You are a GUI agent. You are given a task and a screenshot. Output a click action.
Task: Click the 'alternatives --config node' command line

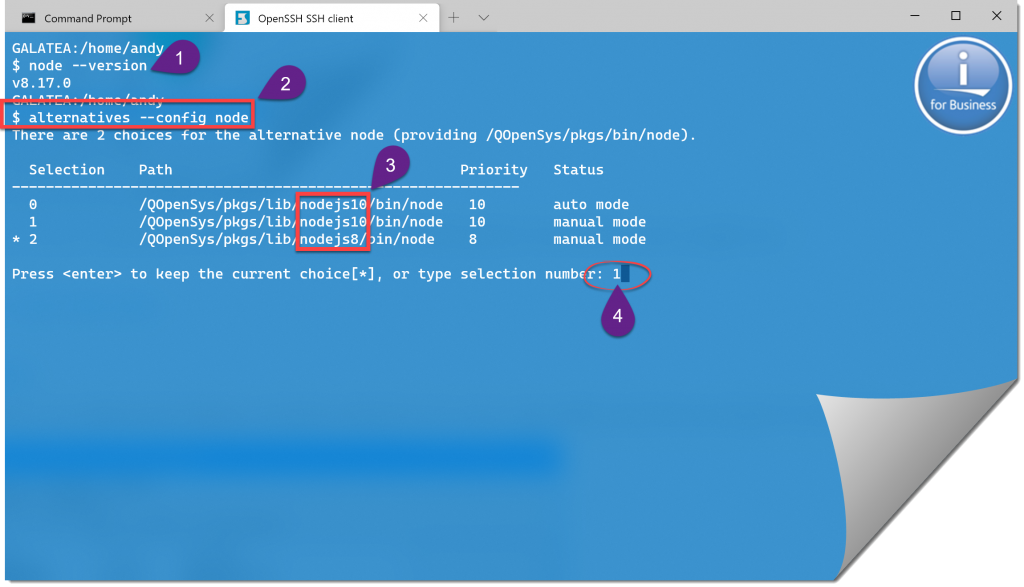tap(130, 117)
